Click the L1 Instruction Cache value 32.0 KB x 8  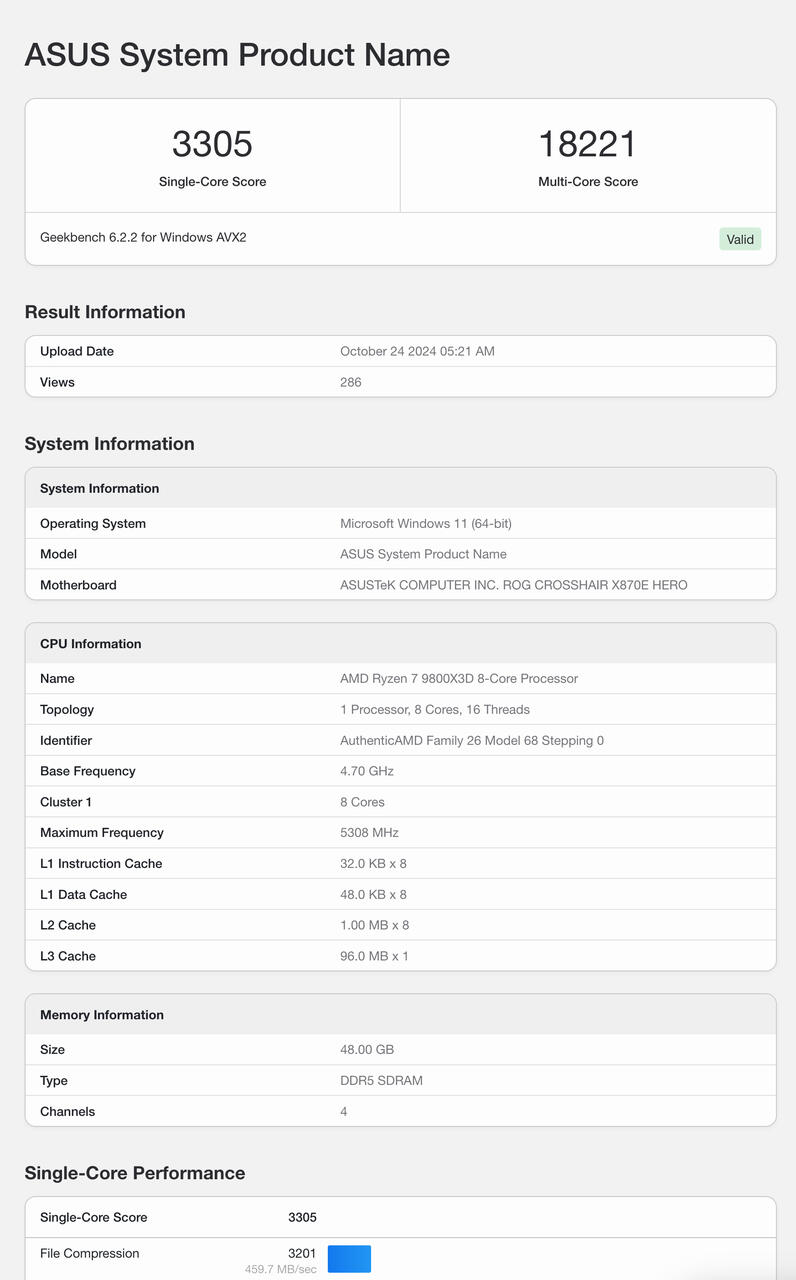click(x=373, y=863)
